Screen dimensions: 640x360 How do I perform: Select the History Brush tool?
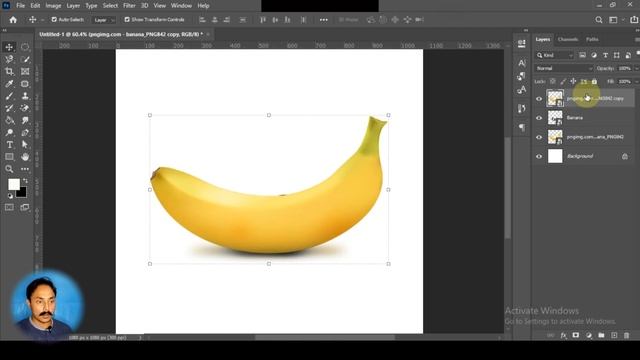(x=9, y=108)
